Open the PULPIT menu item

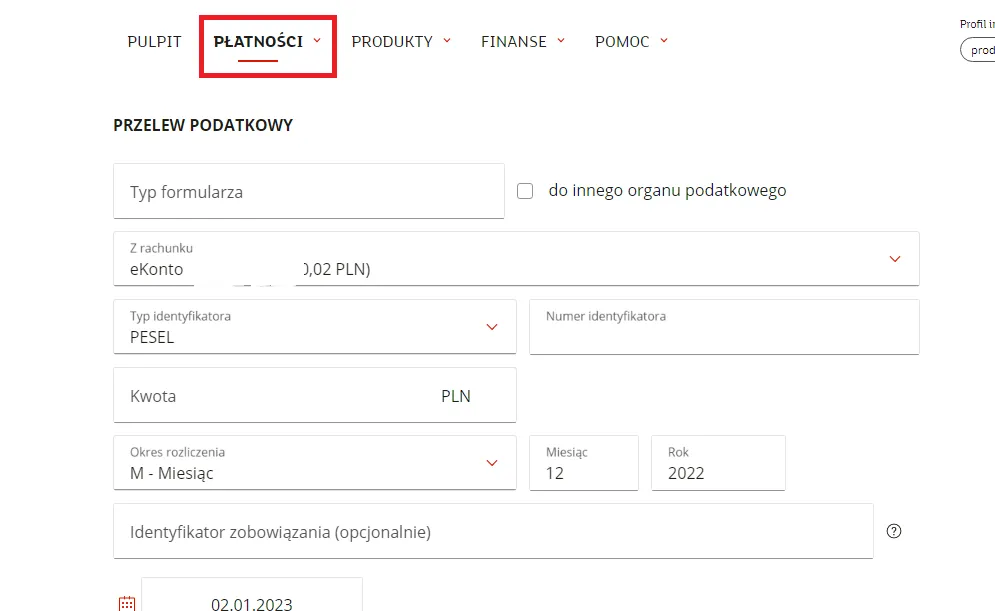pyautogui.click(x=154, y=41)
